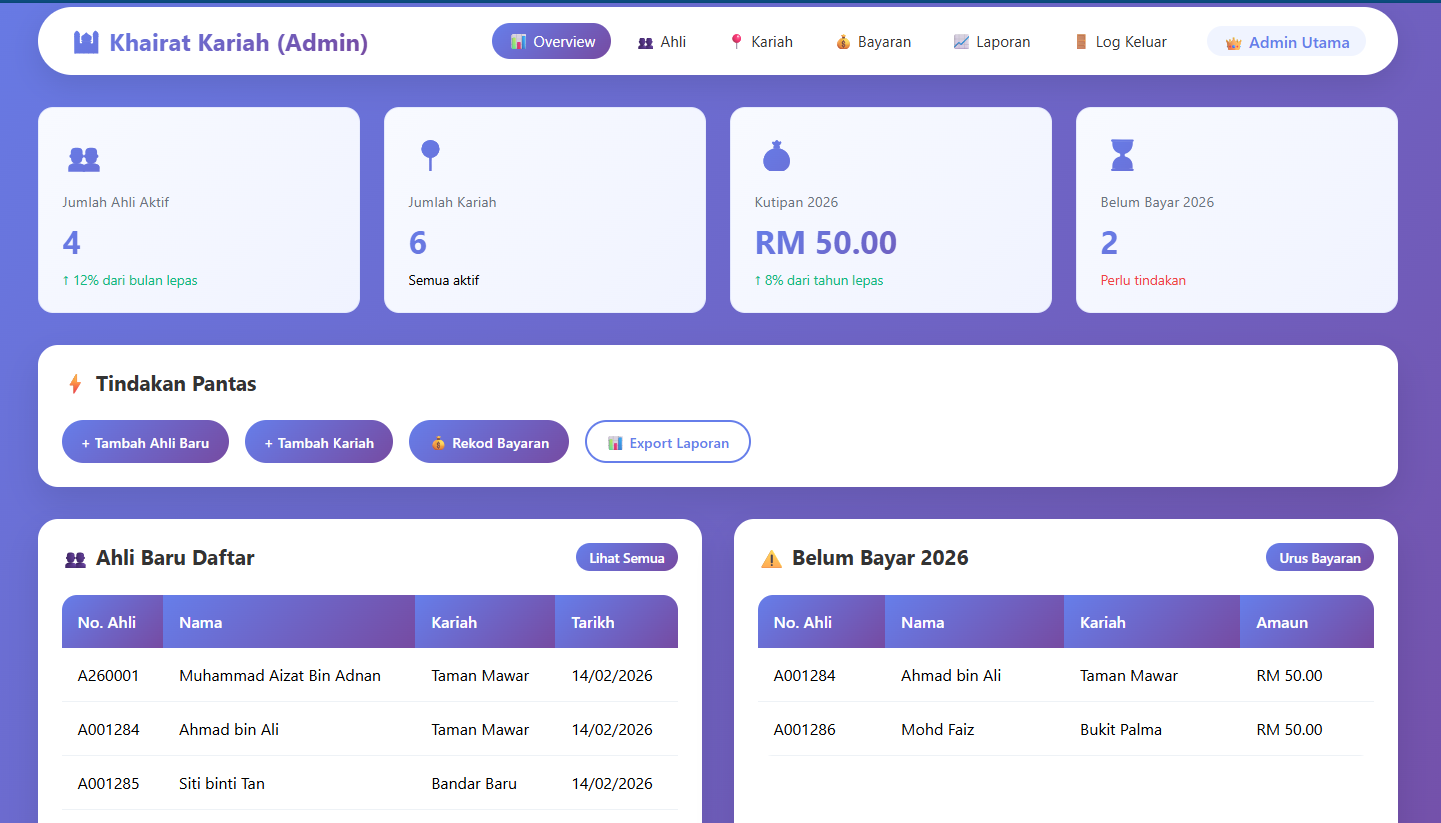Open Rekod Bayaran
This screenshot has width=1441, height=823.
(x=489, y=441)
